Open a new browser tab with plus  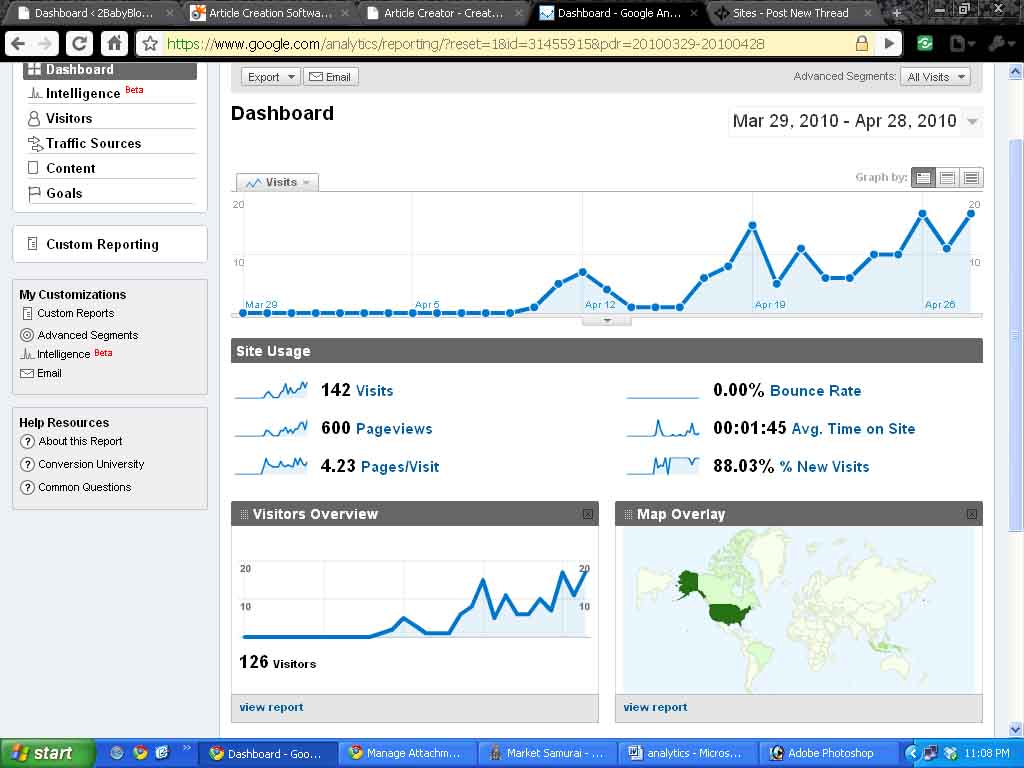897,12
